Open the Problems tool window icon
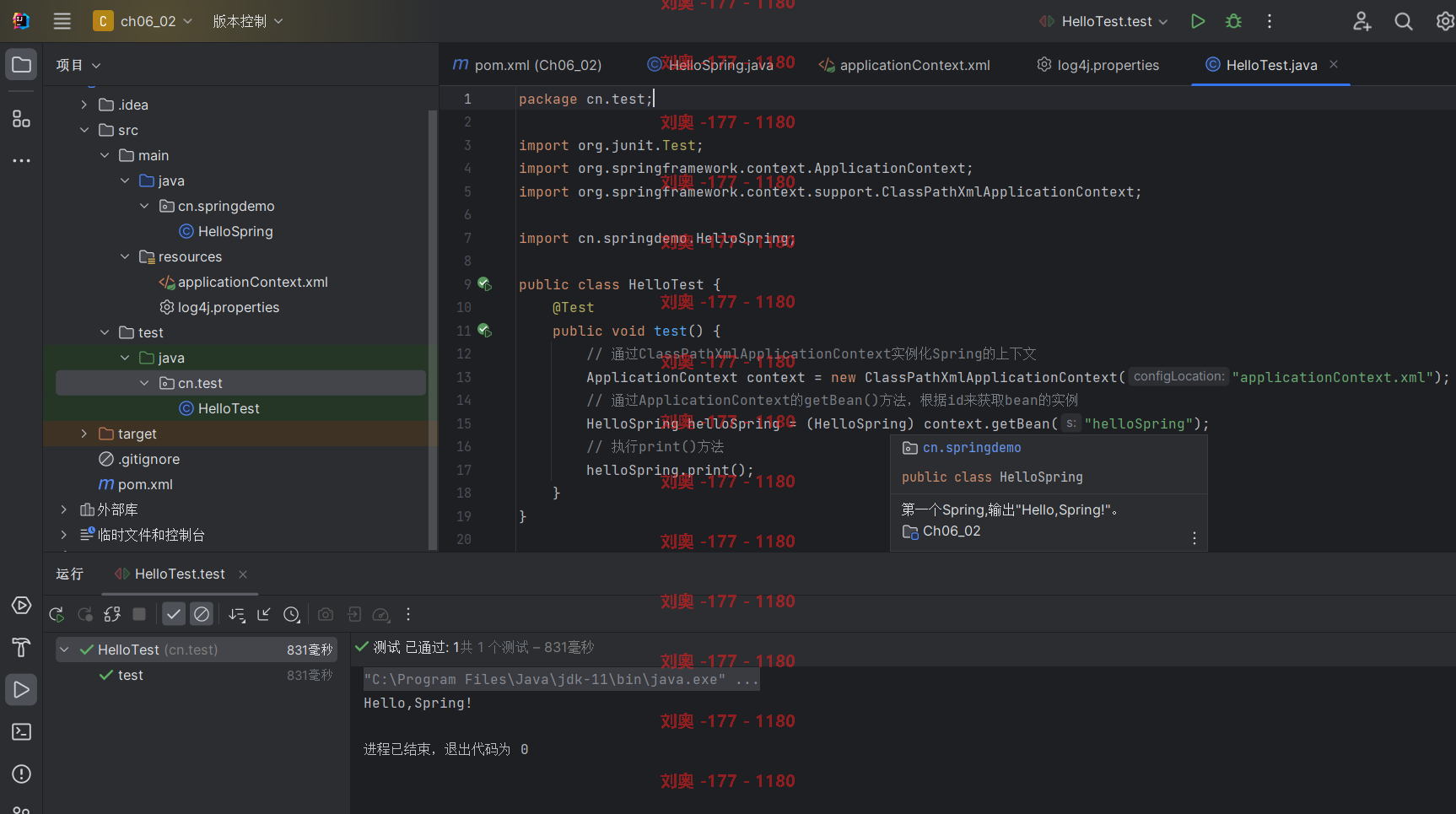1456x814 pixels. click(21, 774)
